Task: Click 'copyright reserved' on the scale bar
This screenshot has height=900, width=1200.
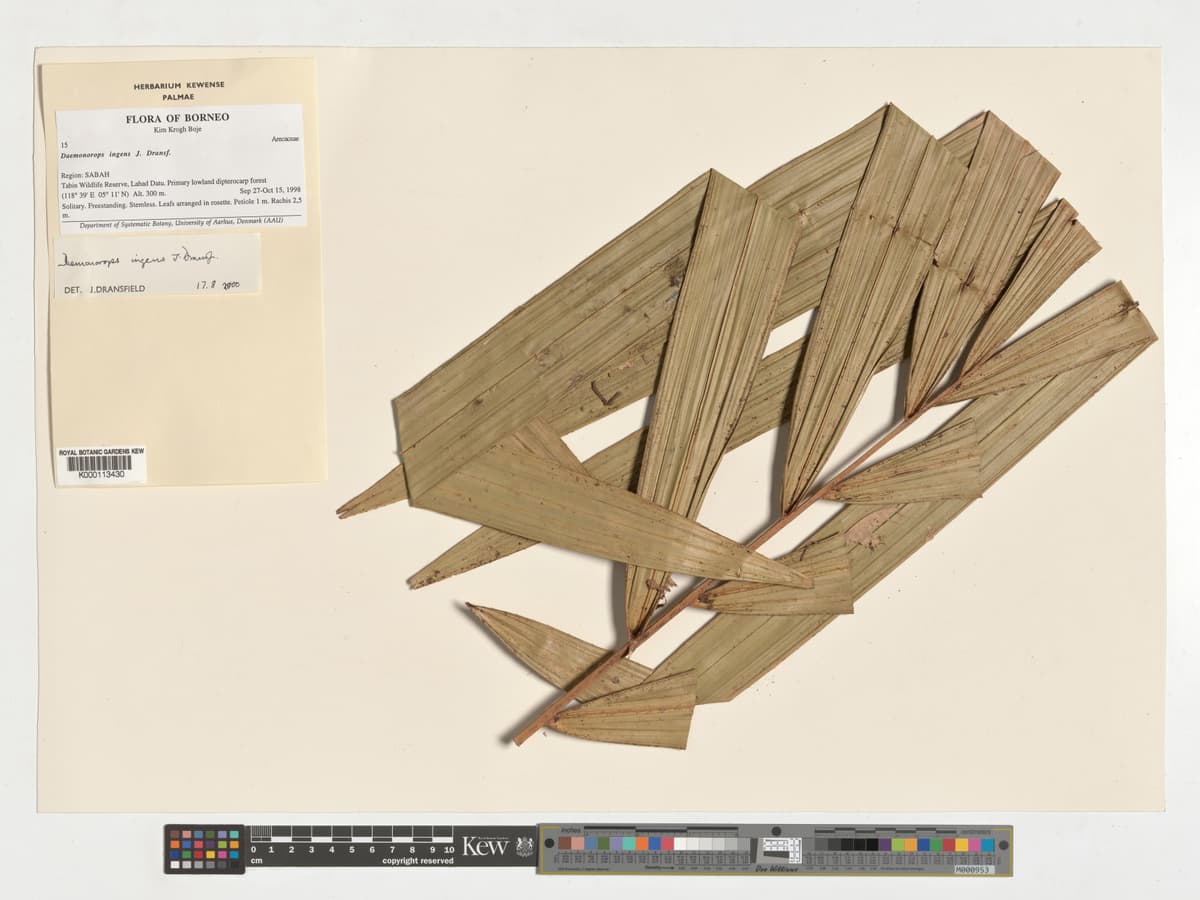Action: [x=417, y=861]
